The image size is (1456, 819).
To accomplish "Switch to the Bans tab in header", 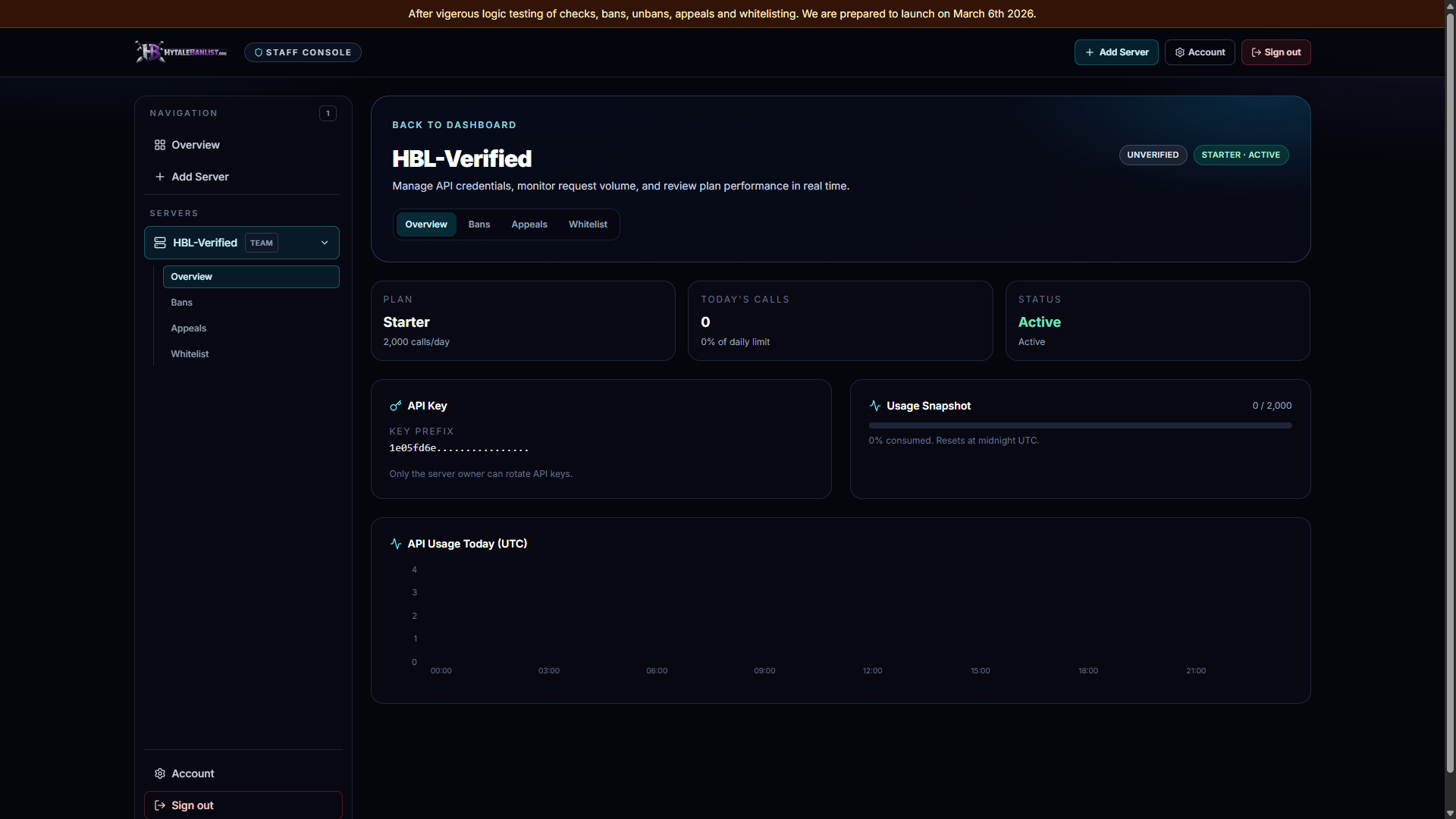I will pos(479,224).
